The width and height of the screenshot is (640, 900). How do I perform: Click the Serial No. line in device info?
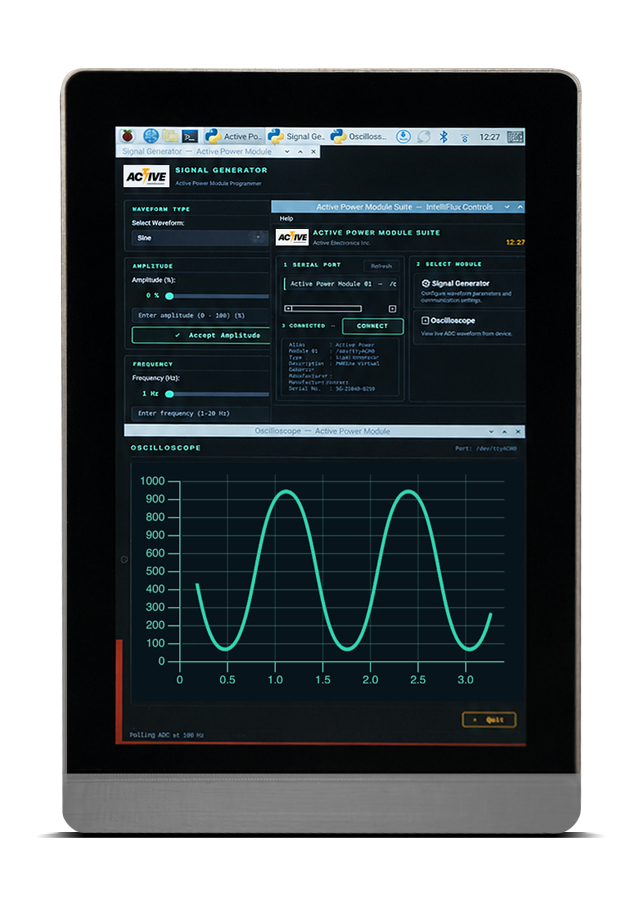(331, 389)
